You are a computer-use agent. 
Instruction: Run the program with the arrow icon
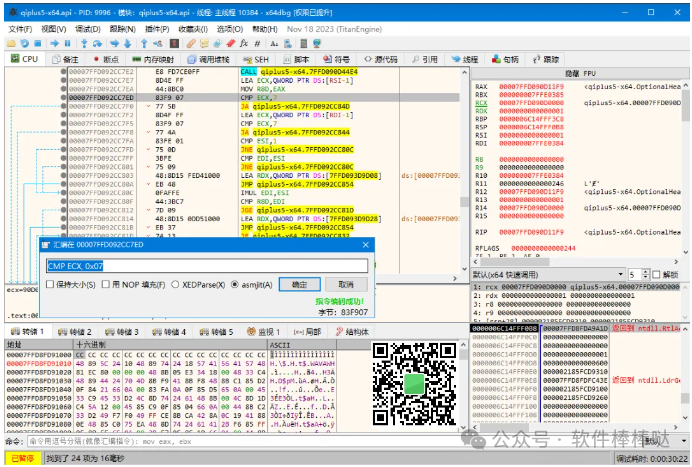click(x=54, y=44)
